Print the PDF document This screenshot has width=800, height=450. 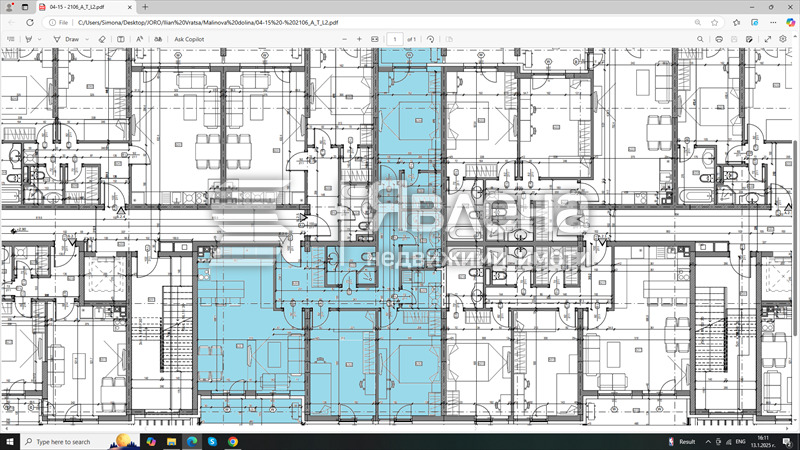click(x=719, y=39)
